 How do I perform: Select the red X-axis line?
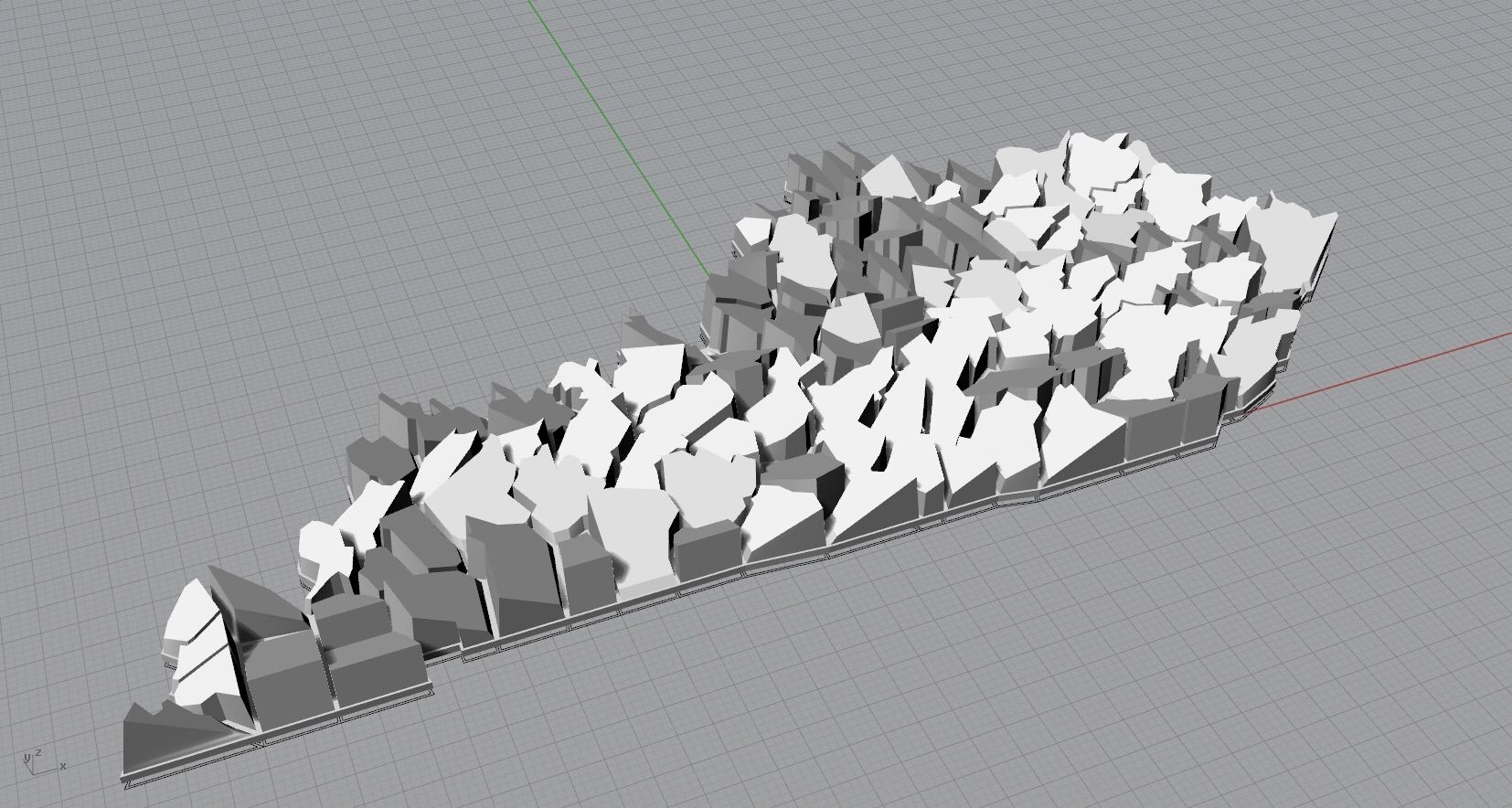tap(1390, 370)
